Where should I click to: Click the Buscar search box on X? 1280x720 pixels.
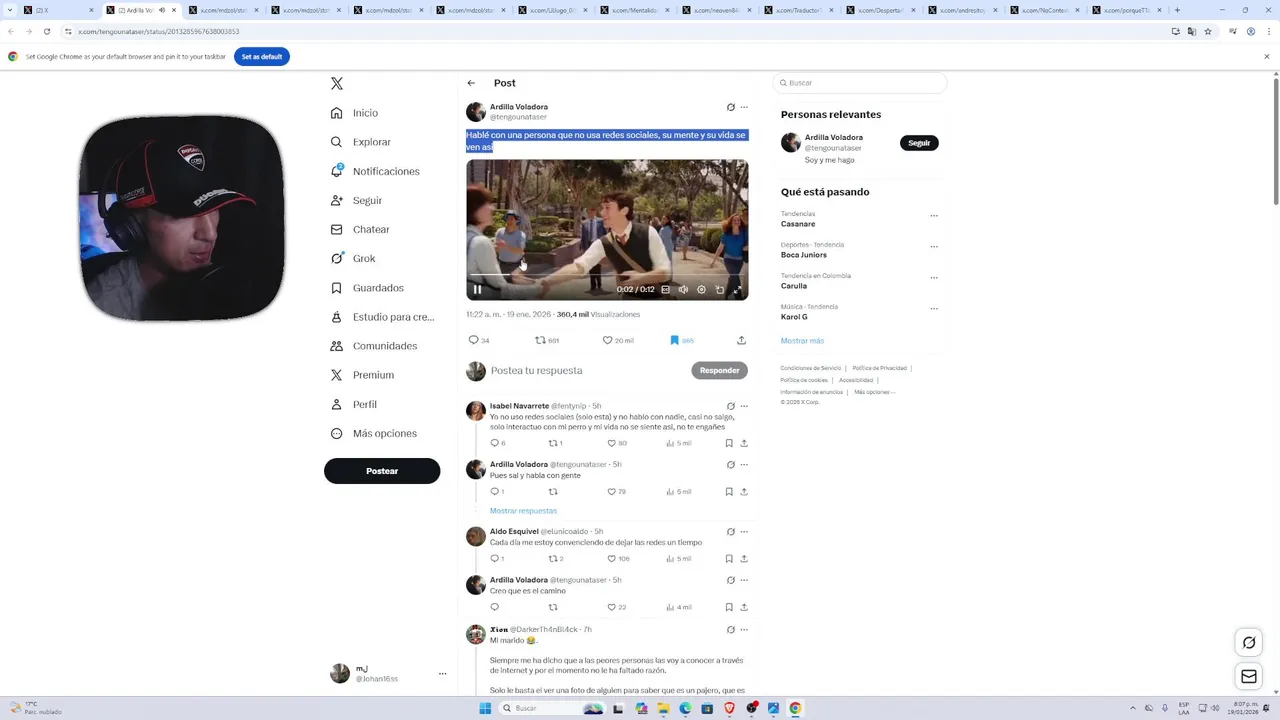(860, 83)
